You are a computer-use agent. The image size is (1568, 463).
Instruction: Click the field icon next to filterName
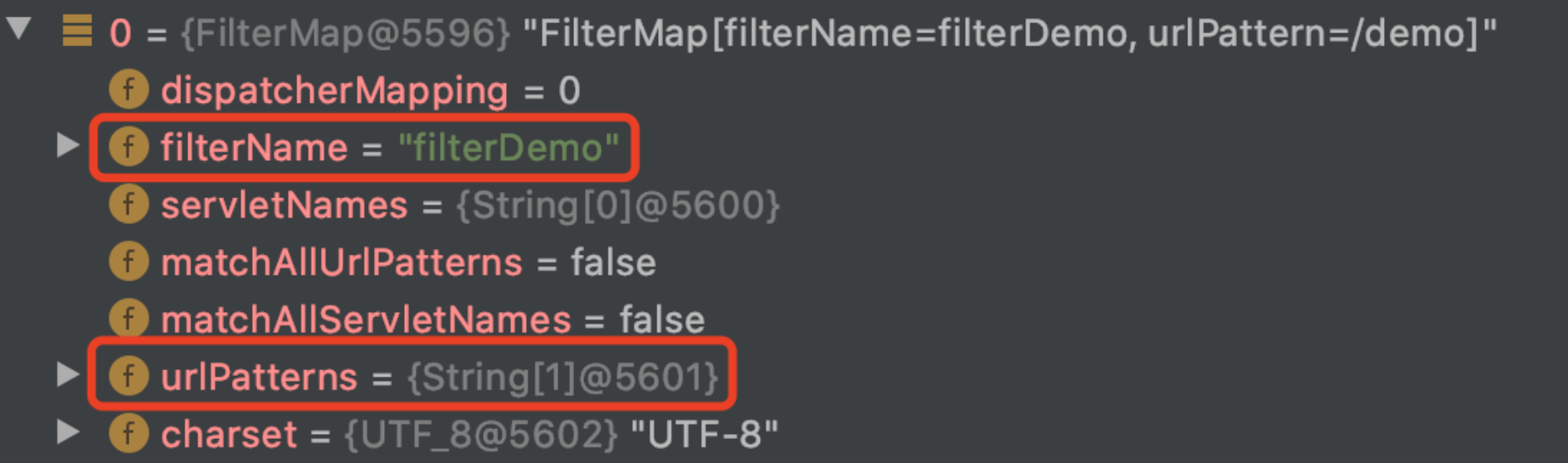point(129,147)
